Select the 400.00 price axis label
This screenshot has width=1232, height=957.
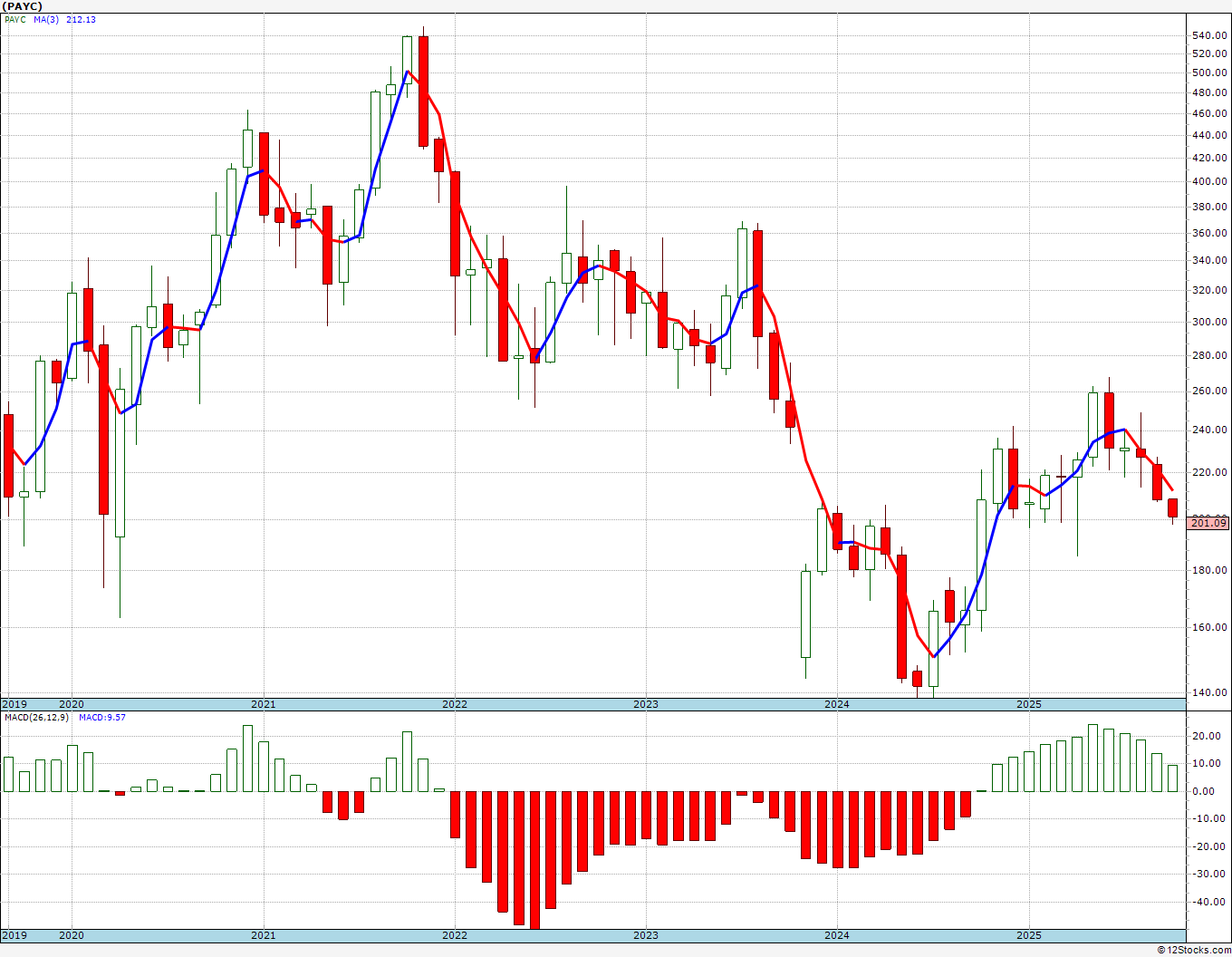[x=1210, y=182]
